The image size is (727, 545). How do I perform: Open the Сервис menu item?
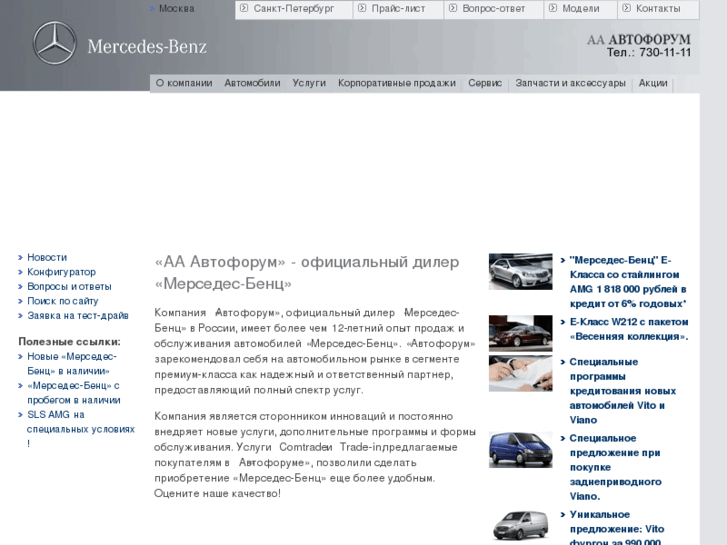(485, 83)
